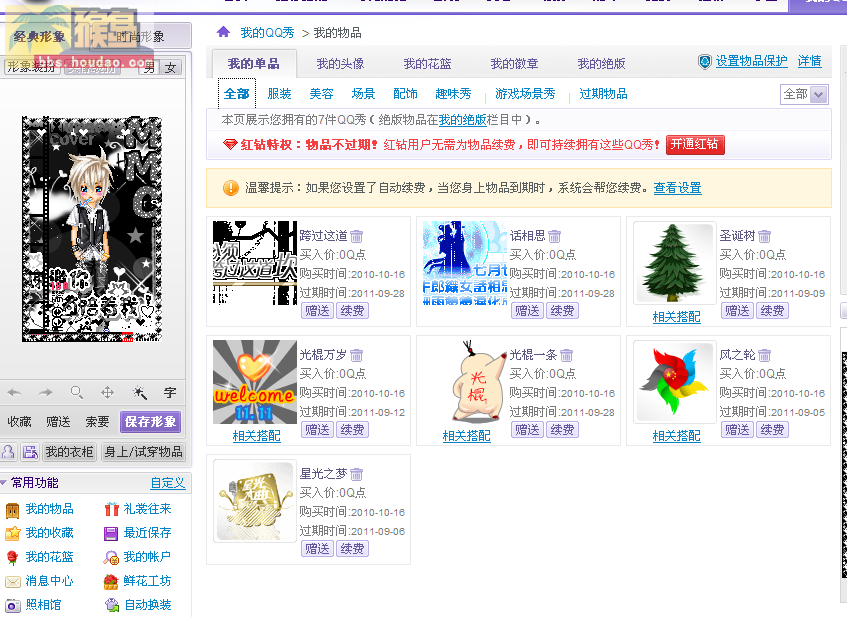Click the redo arrow under the avatar

pyautogui.click(x=45, y=393)
